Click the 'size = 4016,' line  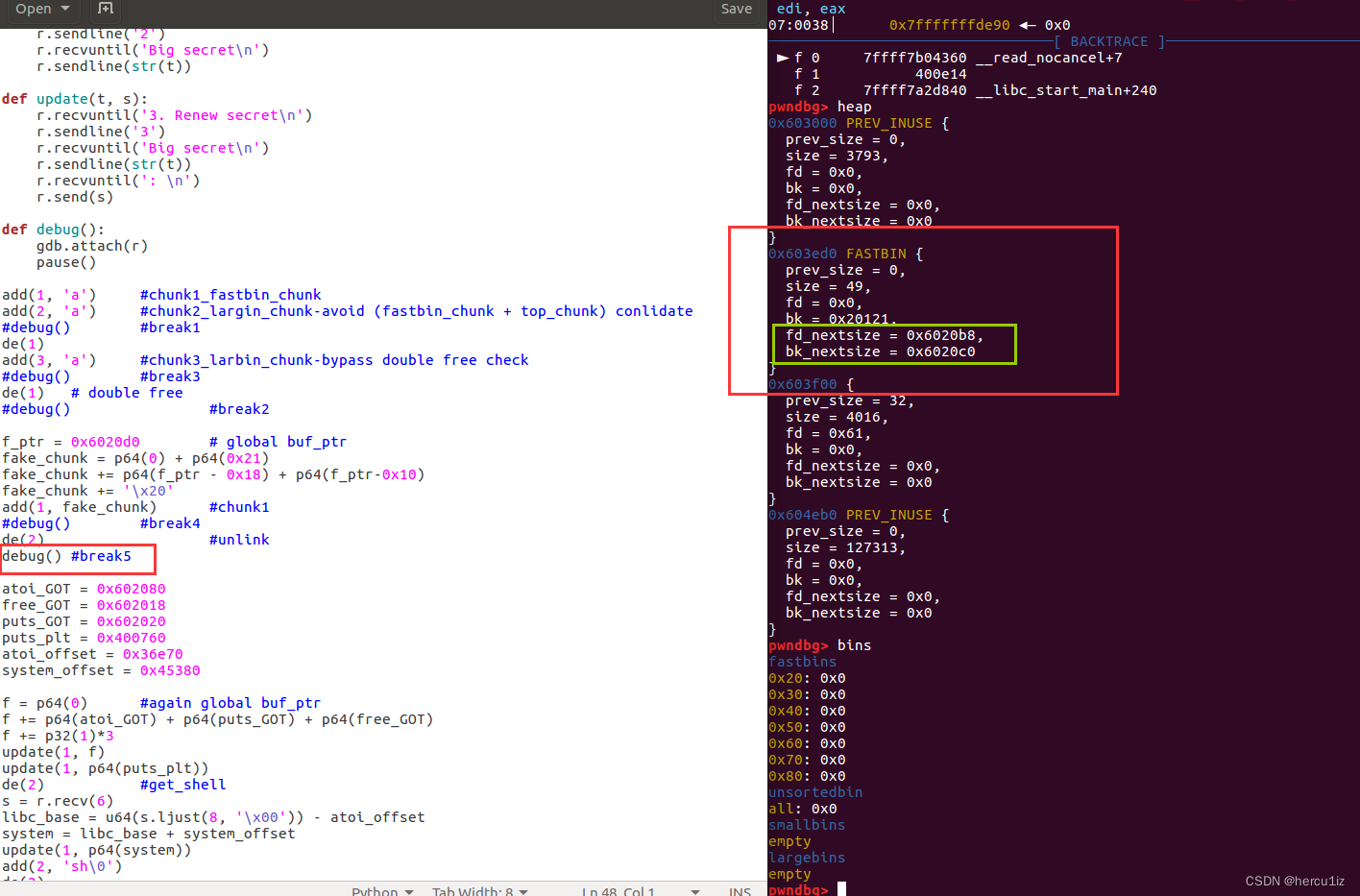pyautogui.click(x=838, y=417)
